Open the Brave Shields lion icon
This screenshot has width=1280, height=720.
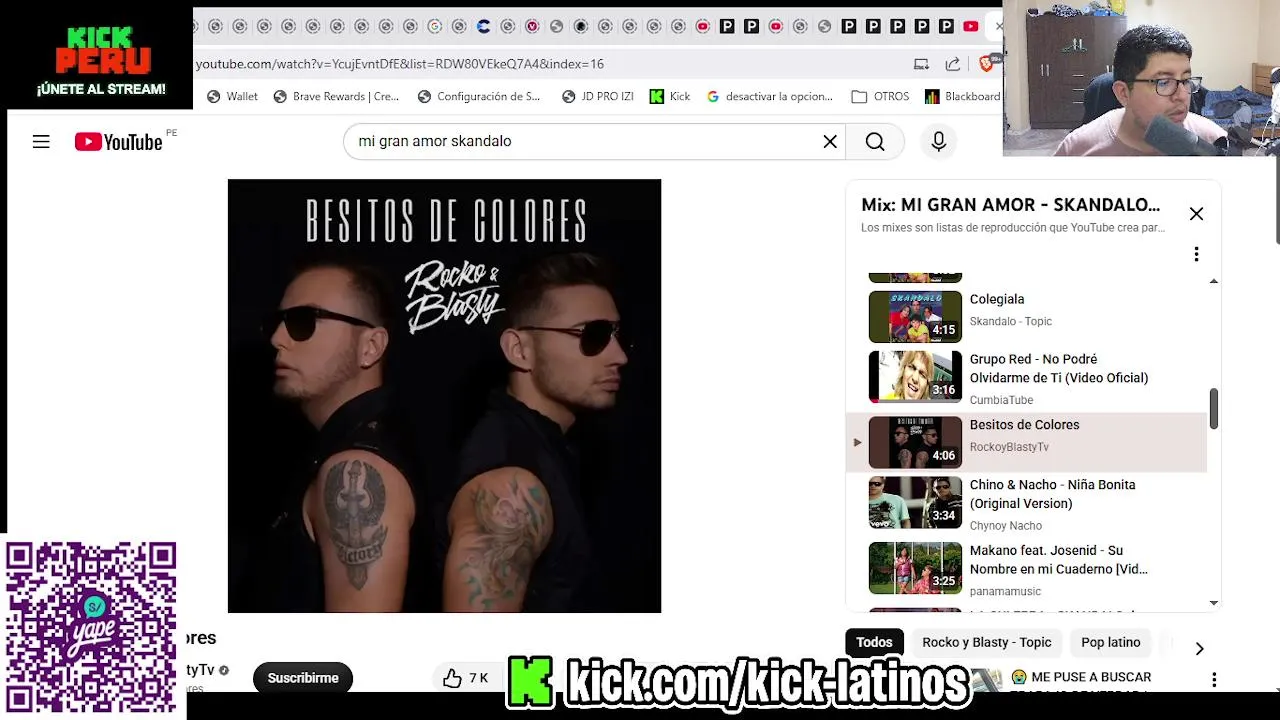pyautogui.click(x=986, y=64)
